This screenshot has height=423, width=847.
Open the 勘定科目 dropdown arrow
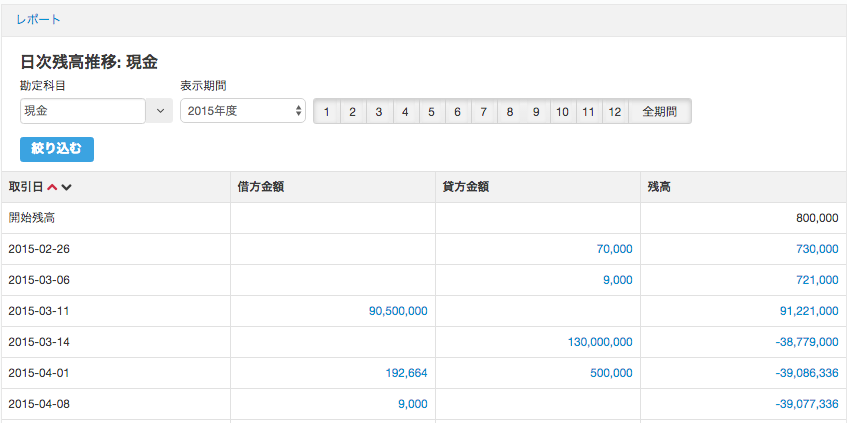(160, 111)
